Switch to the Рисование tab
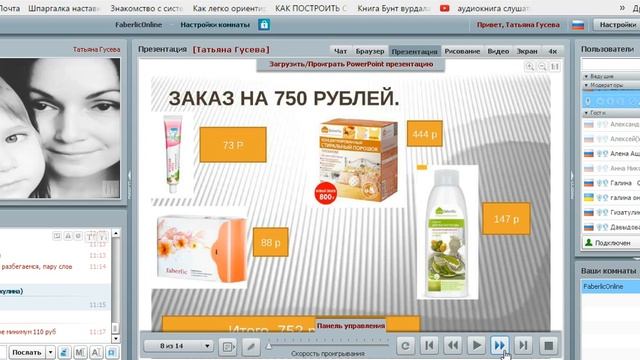The image size is (640, 360). [x=462, y=51]
